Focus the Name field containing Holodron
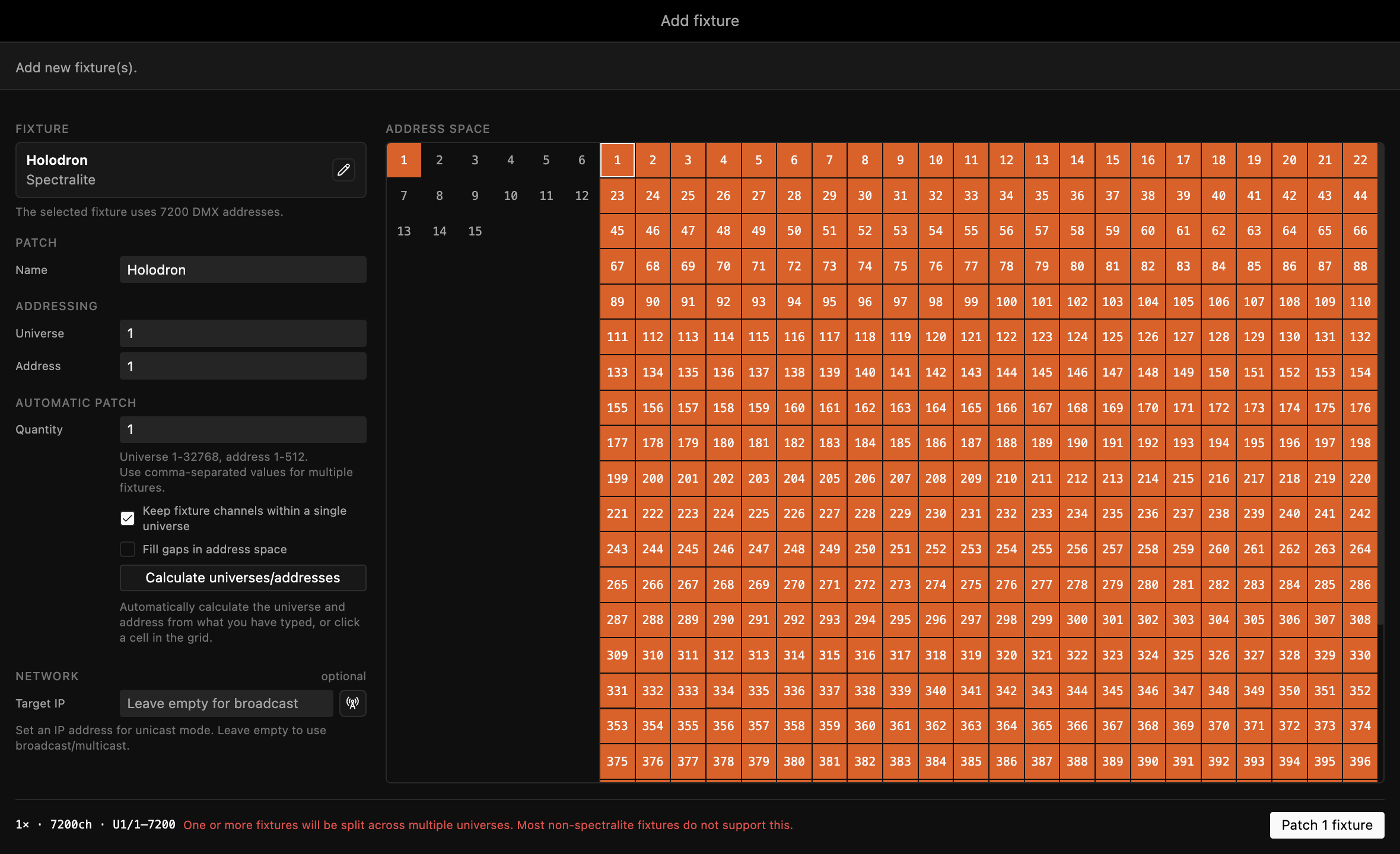This screenshot has height=854, width=1400. pyautogui.click(x=243, y=270)
